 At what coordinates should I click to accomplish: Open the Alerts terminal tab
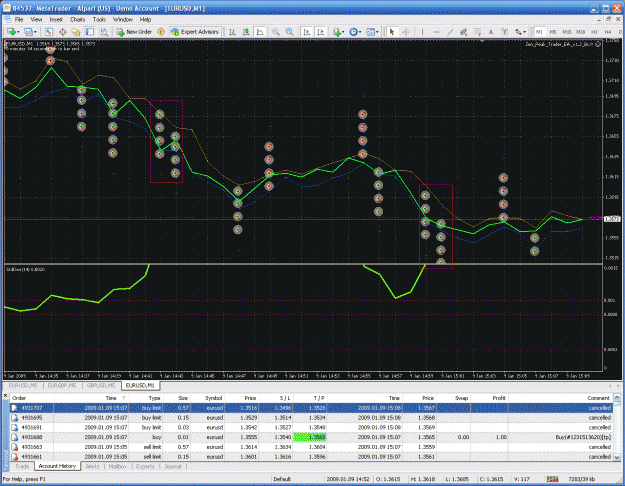pyautogui.click(x=92, y=466)
